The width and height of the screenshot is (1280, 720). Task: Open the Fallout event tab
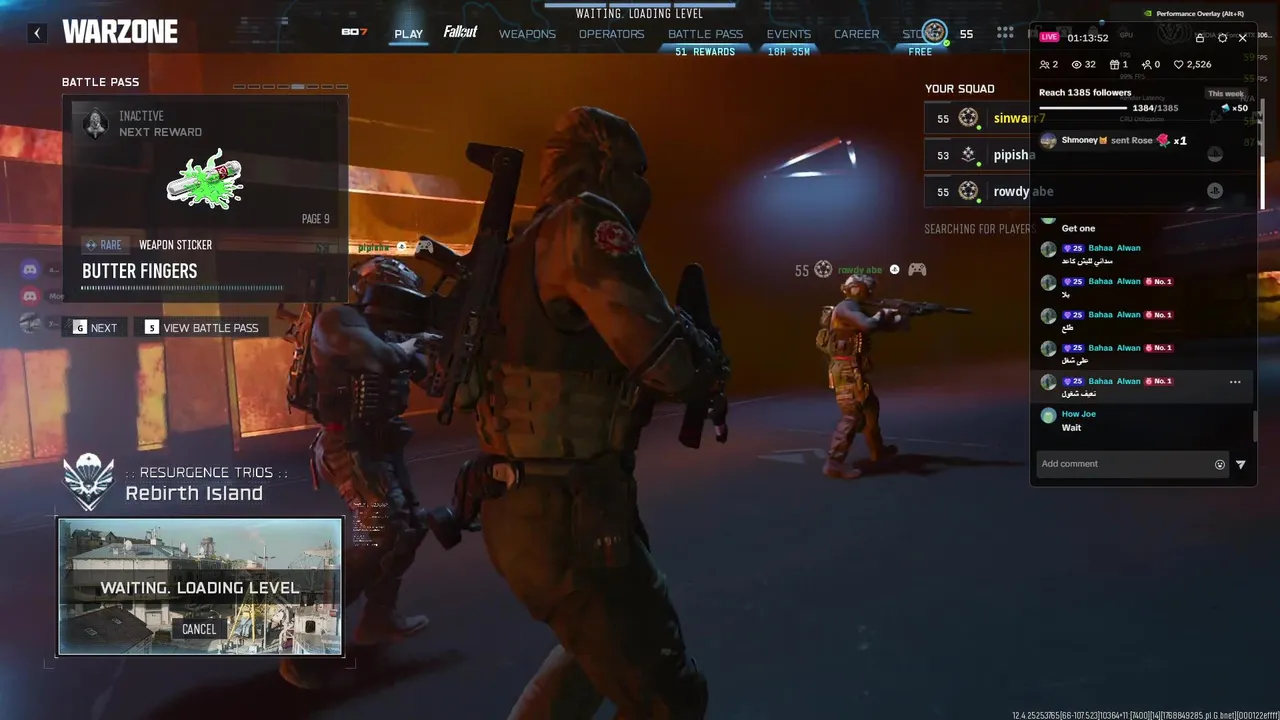[460, 32]
